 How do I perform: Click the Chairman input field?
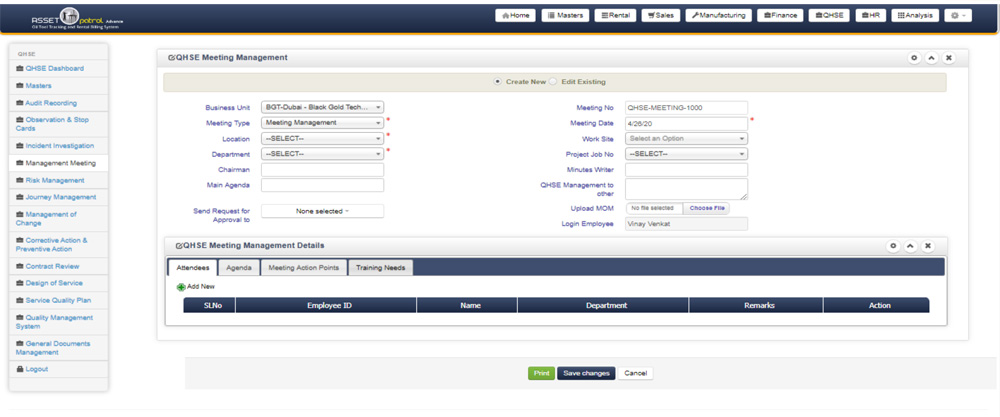pos(322,170)
